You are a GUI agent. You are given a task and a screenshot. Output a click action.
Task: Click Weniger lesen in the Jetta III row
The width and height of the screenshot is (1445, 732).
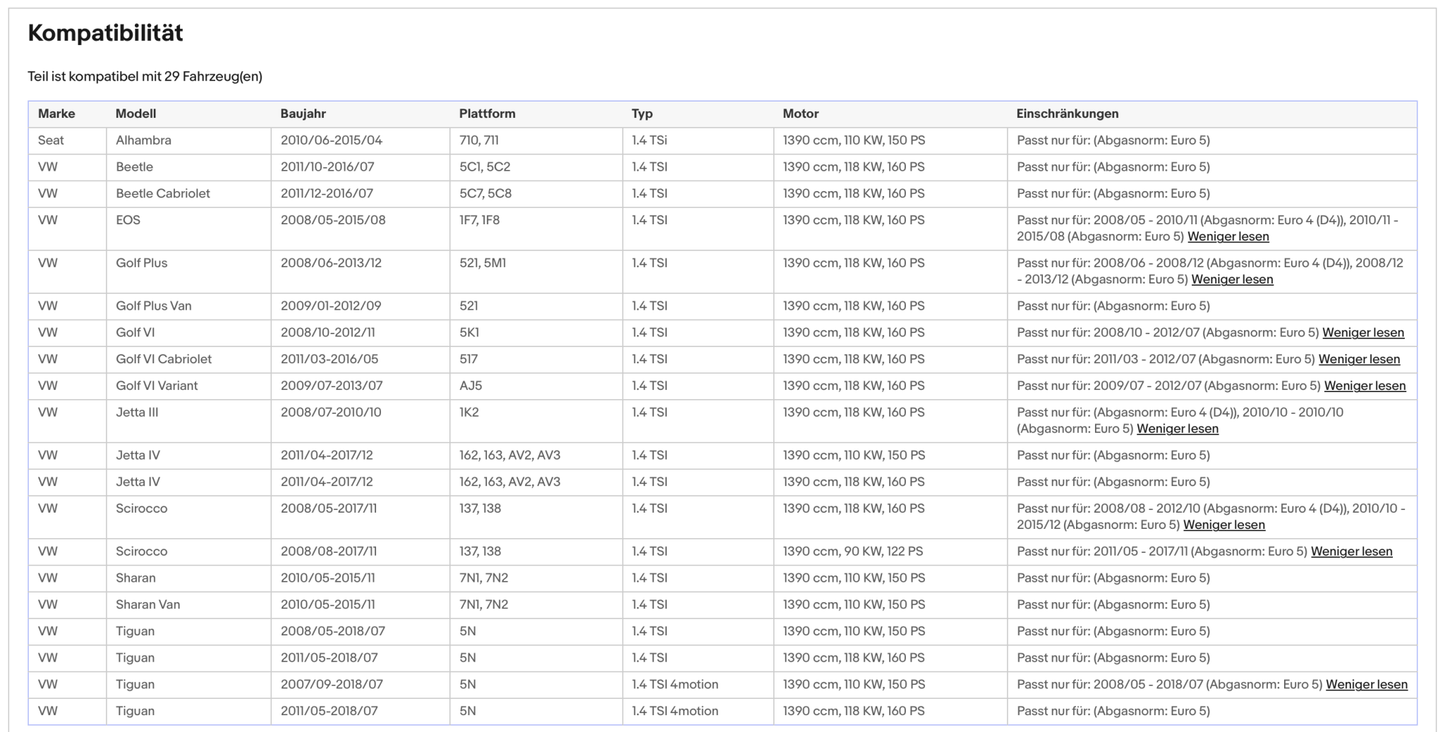(x=1177, y=429)
